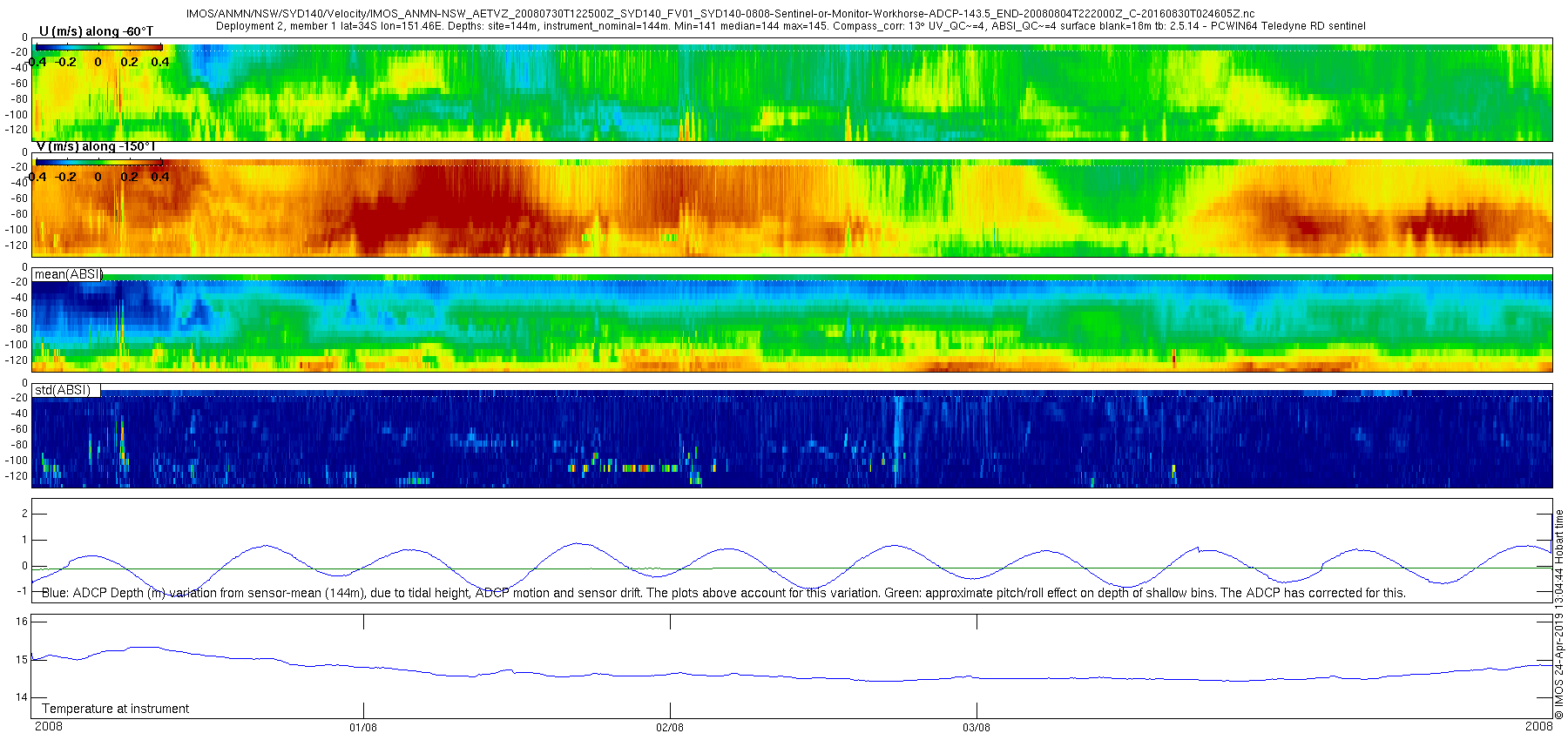Click the IMOS file path title line

[720, 14]
